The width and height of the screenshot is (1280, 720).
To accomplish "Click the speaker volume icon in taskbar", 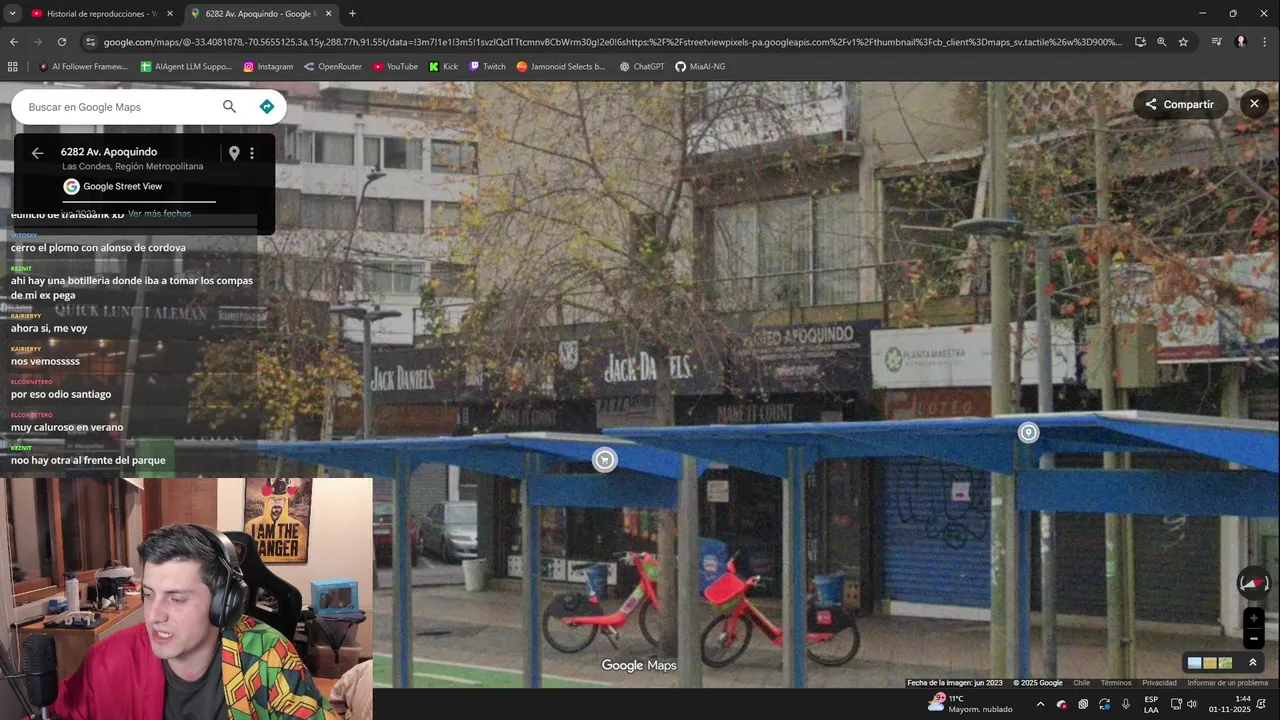I will point(1191,704).
